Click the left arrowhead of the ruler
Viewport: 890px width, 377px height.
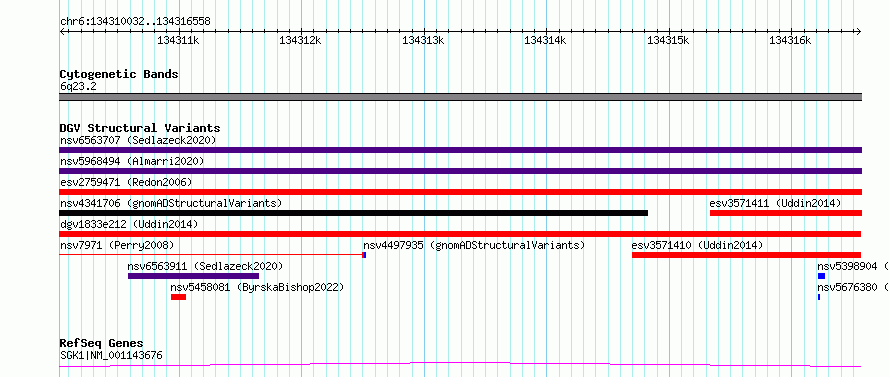62,32
